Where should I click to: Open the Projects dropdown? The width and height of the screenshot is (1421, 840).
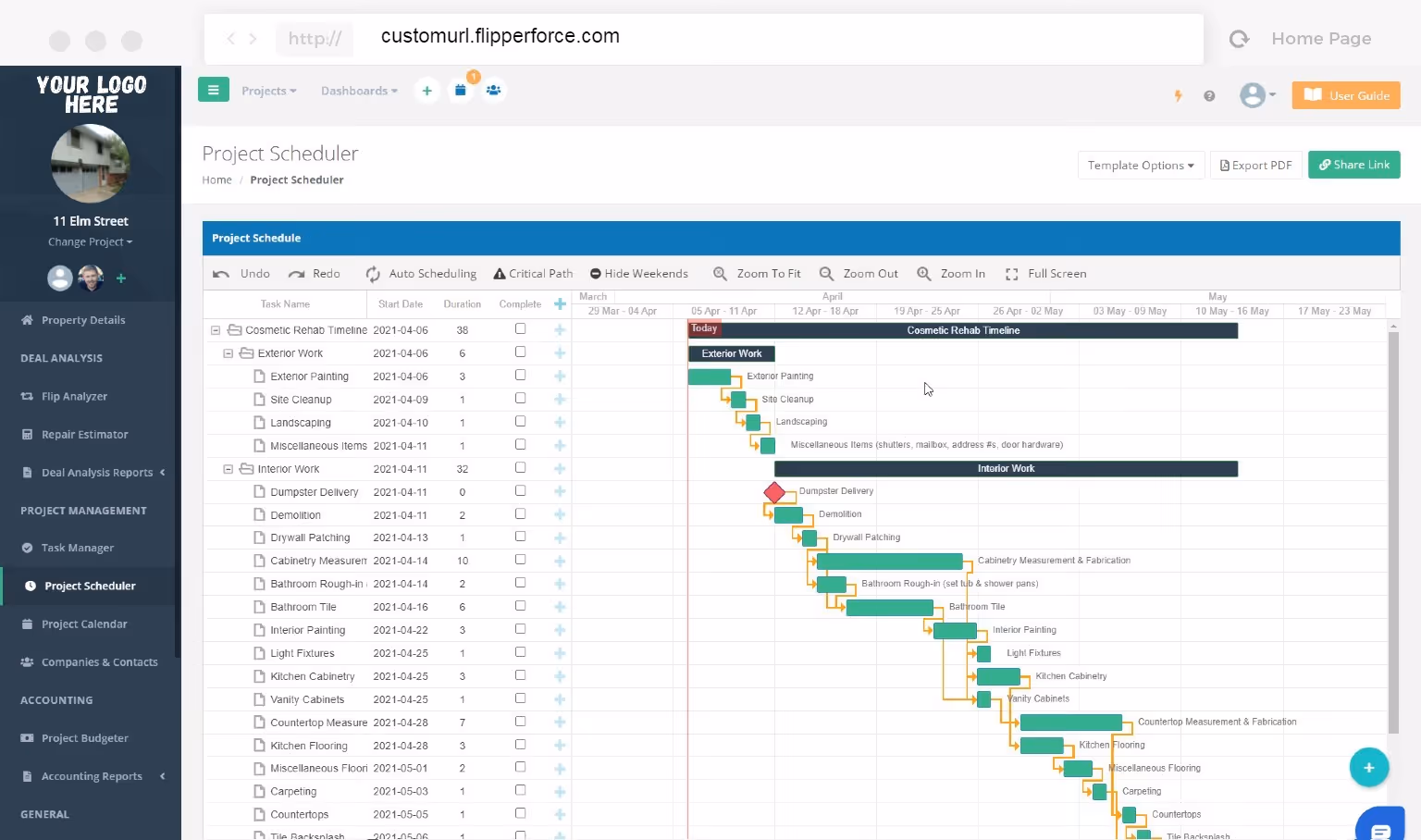coord(269,91)
